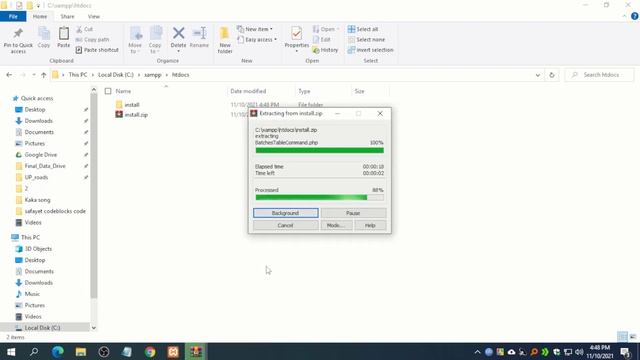Click Edit in Open group
Screen dimensions: 640x360
coord(322,40)
